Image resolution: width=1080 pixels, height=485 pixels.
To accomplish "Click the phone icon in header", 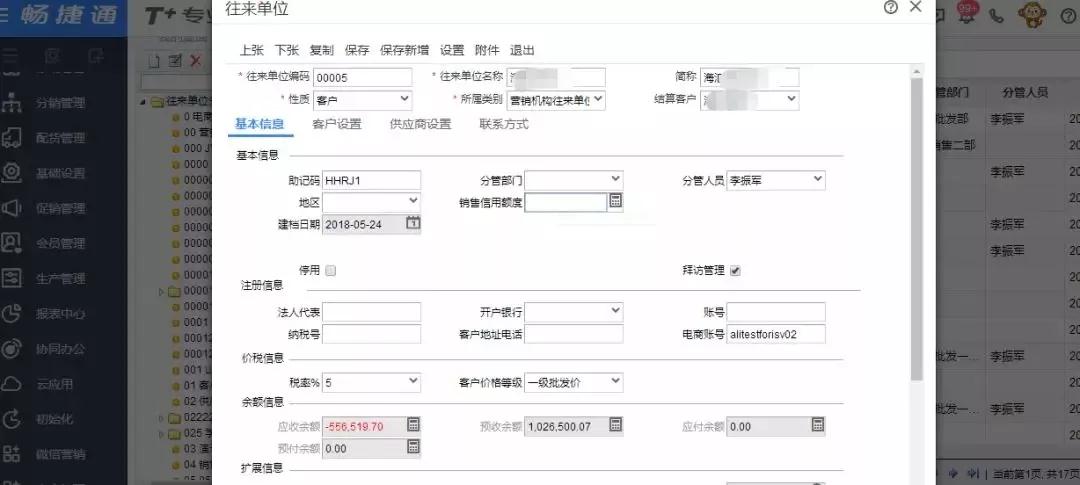I will [996, 15].
